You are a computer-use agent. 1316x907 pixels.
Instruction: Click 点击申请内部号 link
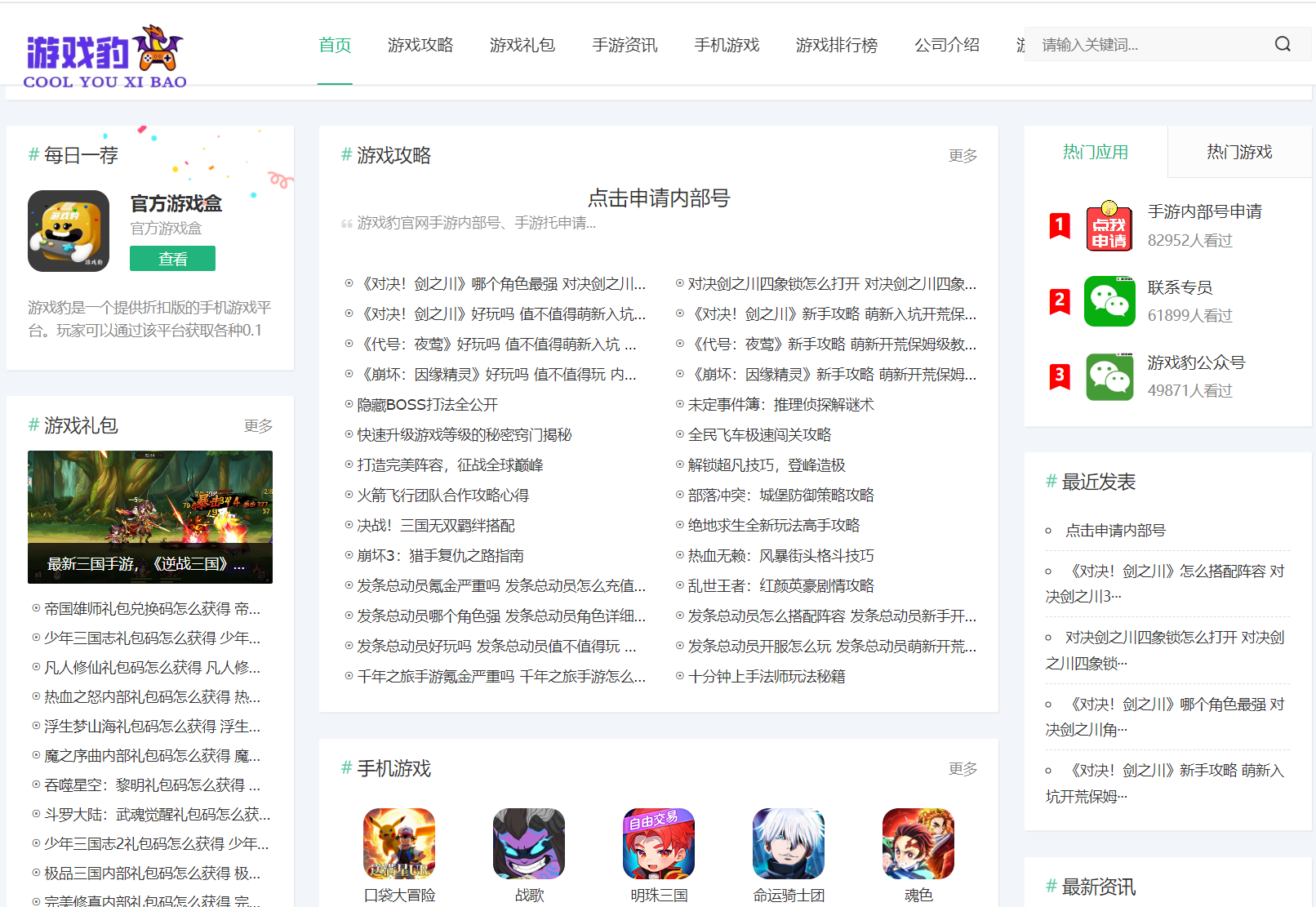click(x=660, y=198)
